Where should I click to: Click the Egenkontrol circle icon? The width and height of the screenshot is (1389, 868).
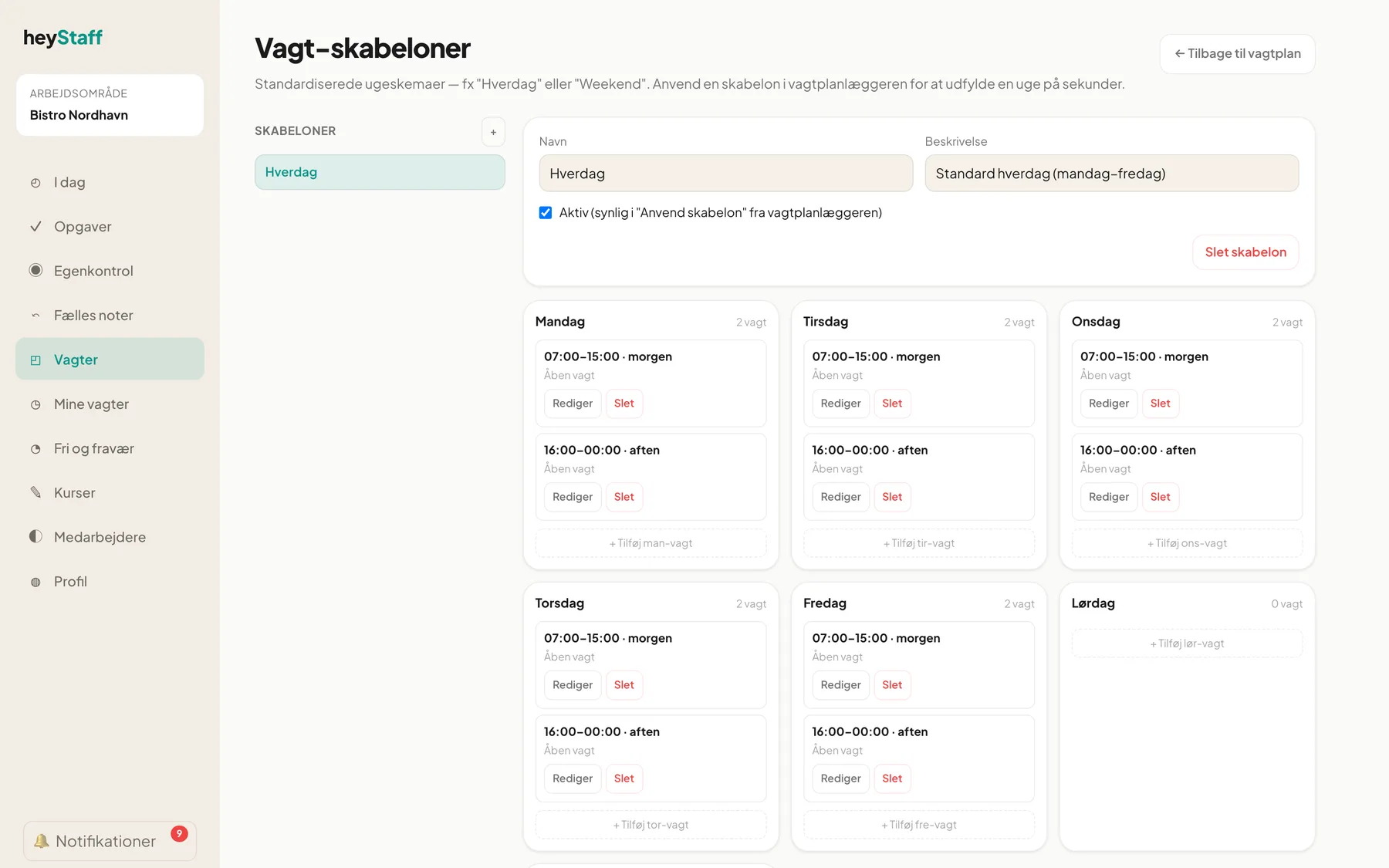point(35,270)
